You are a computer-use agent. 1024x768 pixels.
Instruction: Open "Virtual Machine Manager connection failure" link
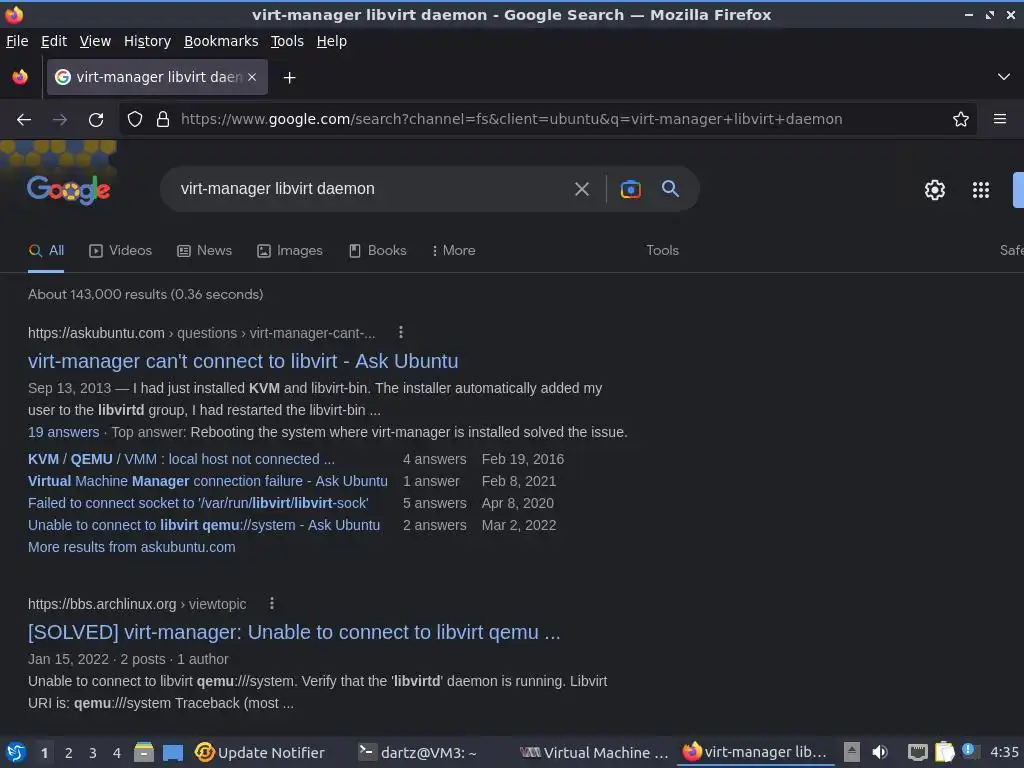pyautogui.click(x=208, y=481)
